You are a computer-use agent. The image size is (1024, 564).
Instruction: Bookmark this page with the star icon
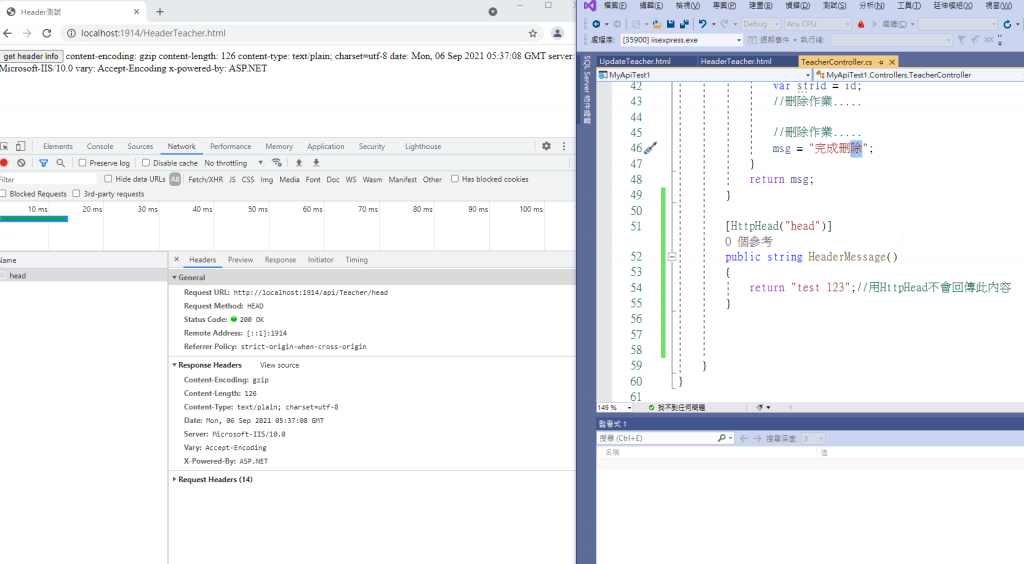pyautogui.click(x=534, y=33)
